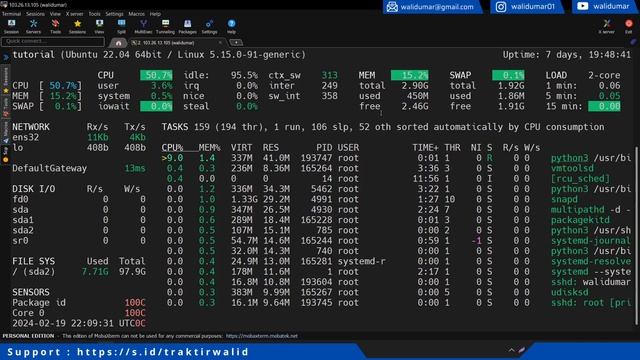Click the Split terminal toolbar icon
This screenshot has width=640, height=360.
pos(121,27)
